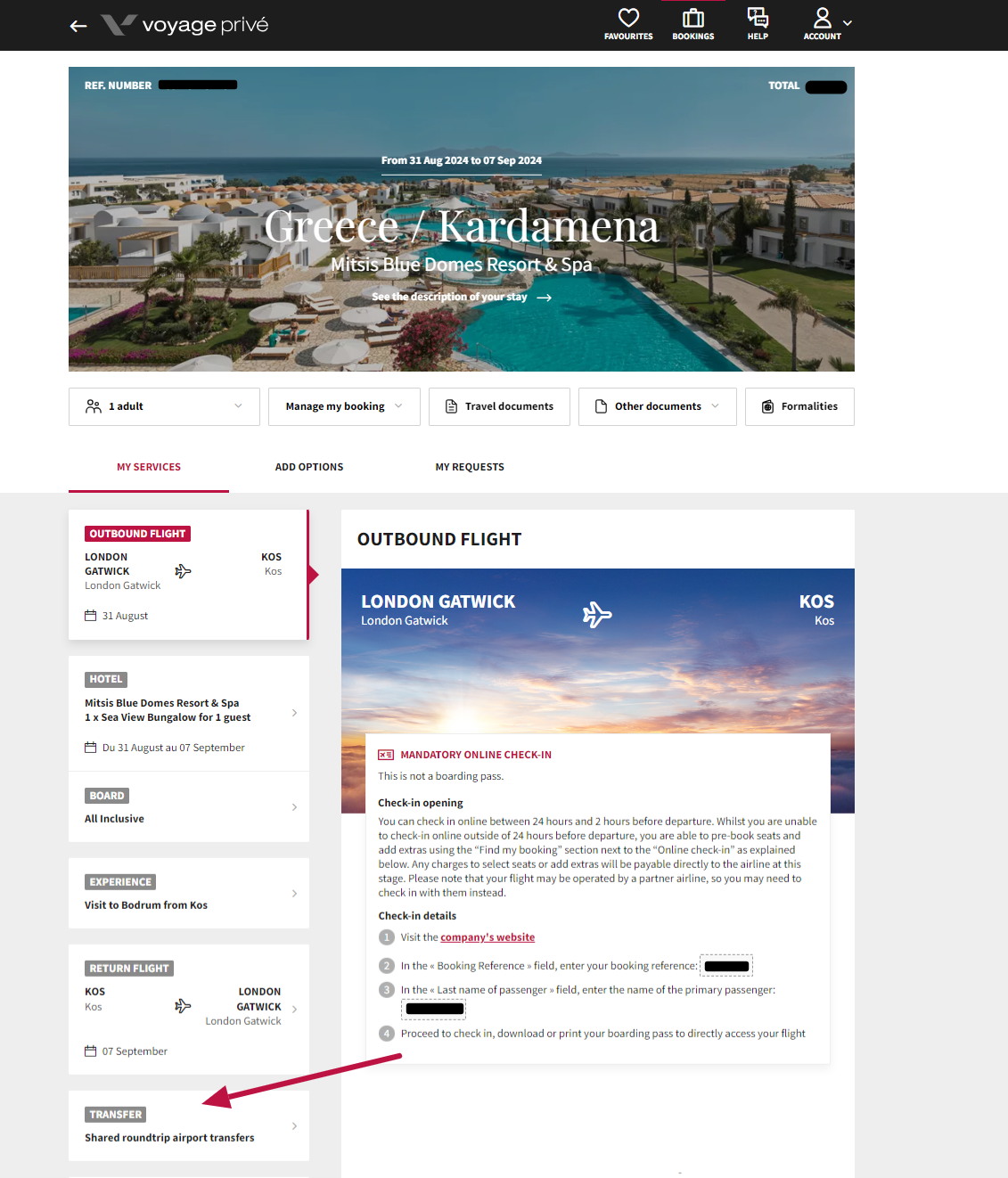Viewport: 1008px width, 1178px height.
Task: Open Favourites heart icon
Action: 628,18
